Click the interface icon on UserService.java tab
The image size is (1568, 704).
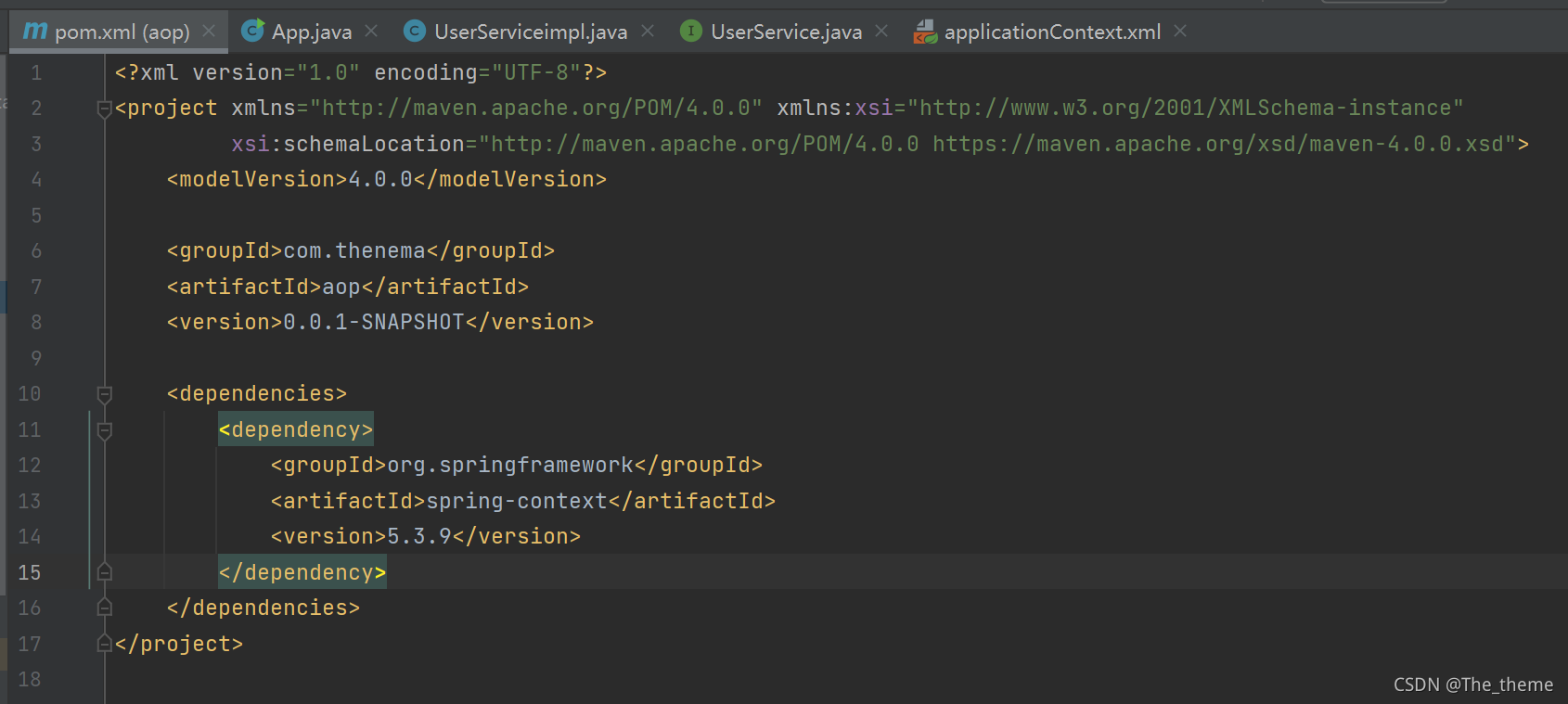click(x=691, y=32)
